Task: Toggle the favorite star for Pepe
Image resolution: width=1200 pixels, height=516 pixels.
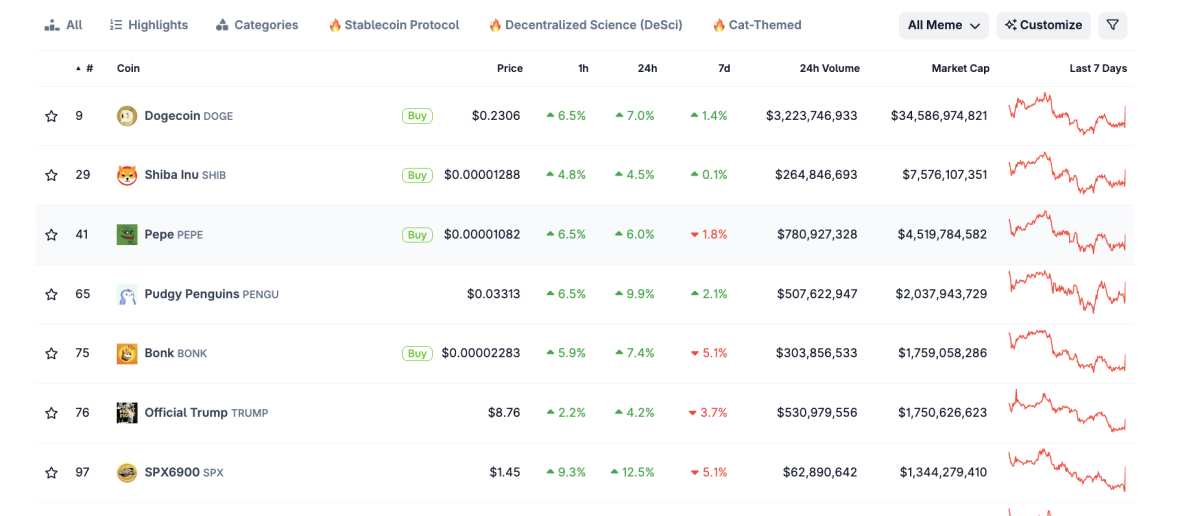Action: click(x=51, y=235)
